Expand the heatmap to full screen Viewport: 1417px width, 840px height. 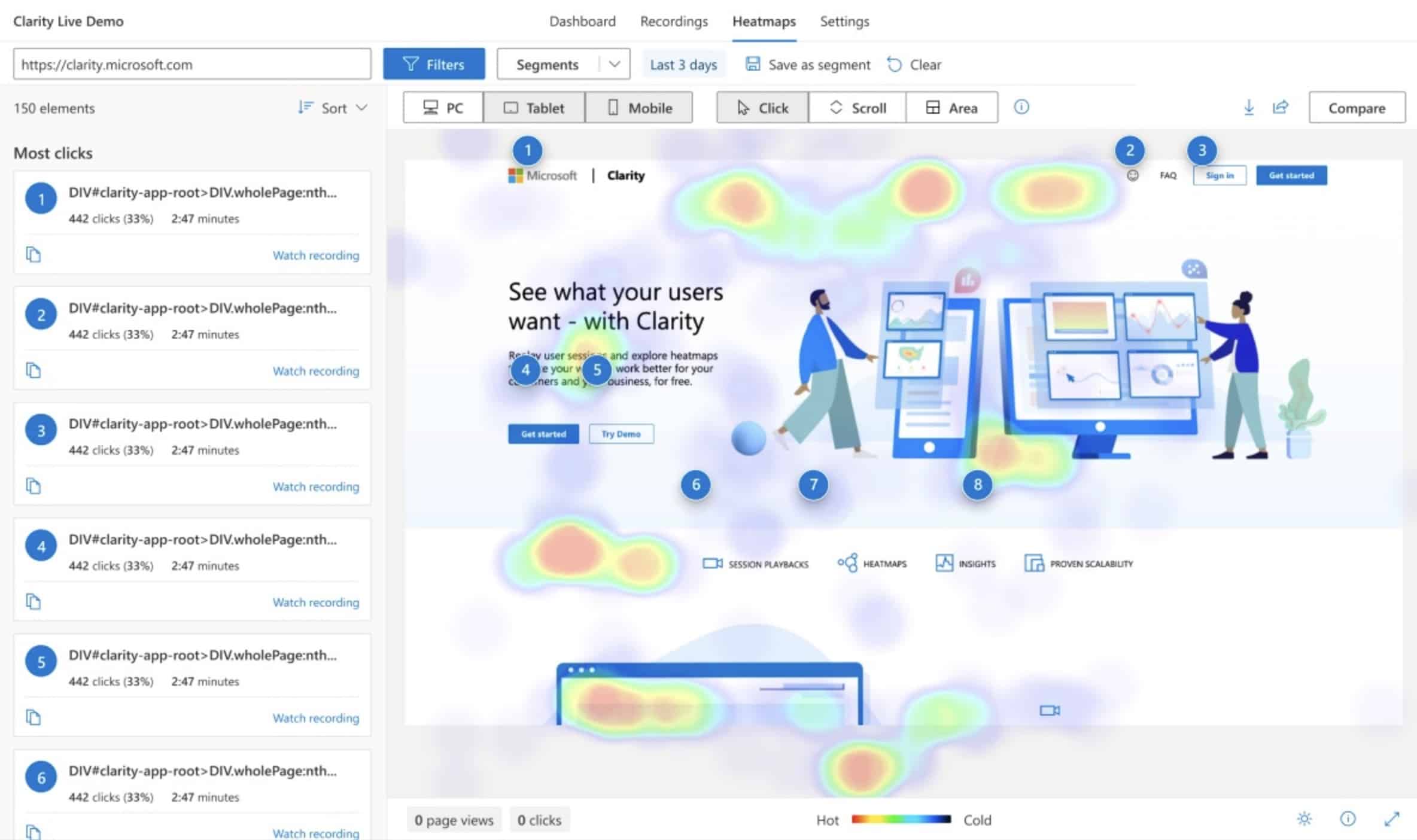(x=1392, y=819)
